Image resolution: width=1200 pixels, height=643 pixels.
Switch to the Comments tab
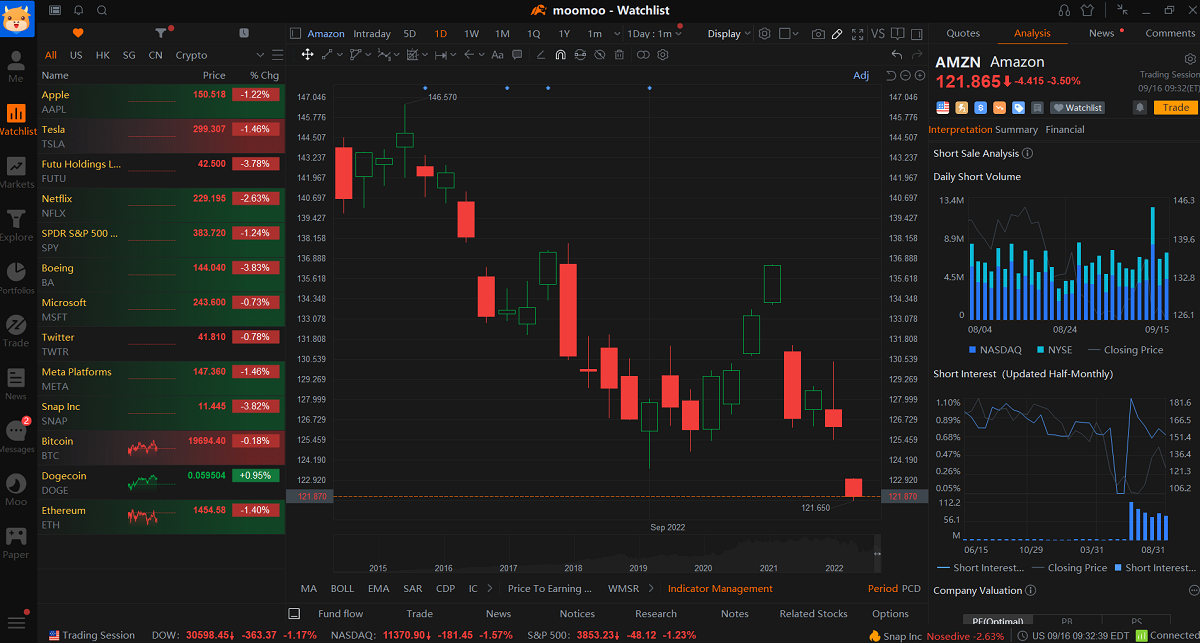click(x=1170, y=33)
